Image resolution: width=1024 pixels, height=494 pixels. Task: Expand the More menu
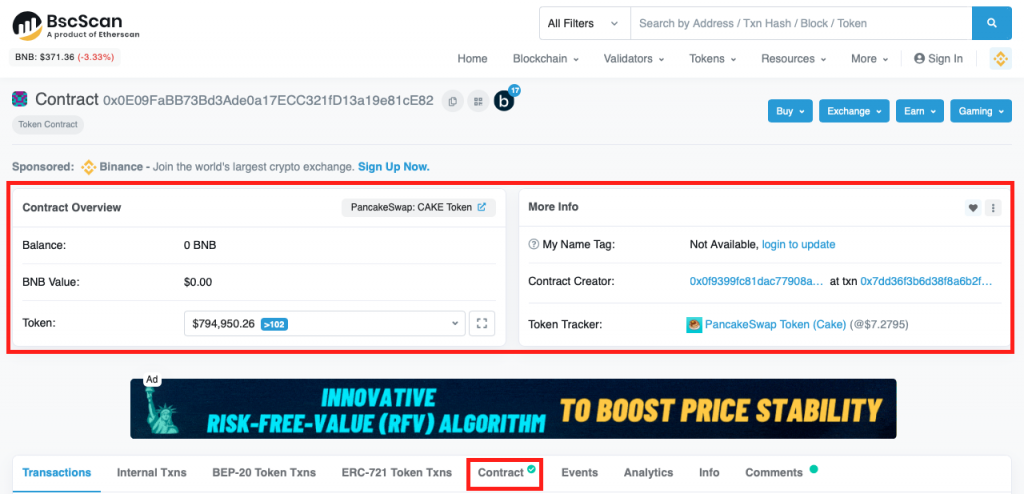click(x=869, y=59)
